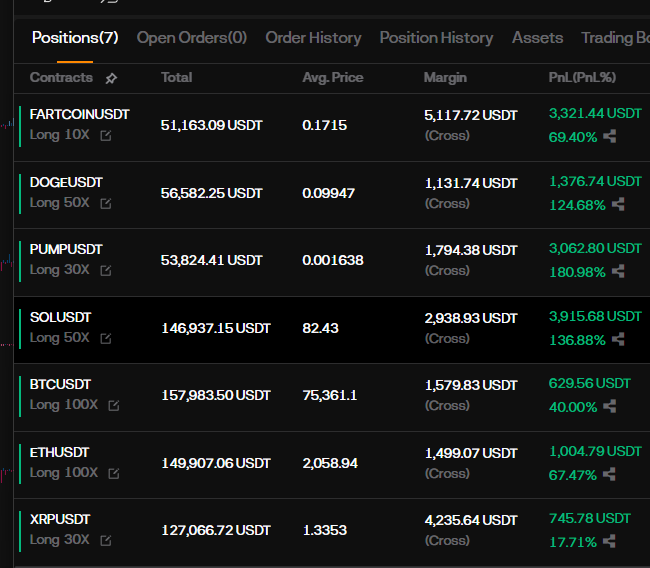Click the 1,794.38 USDT margin

[x=471, y=250]
